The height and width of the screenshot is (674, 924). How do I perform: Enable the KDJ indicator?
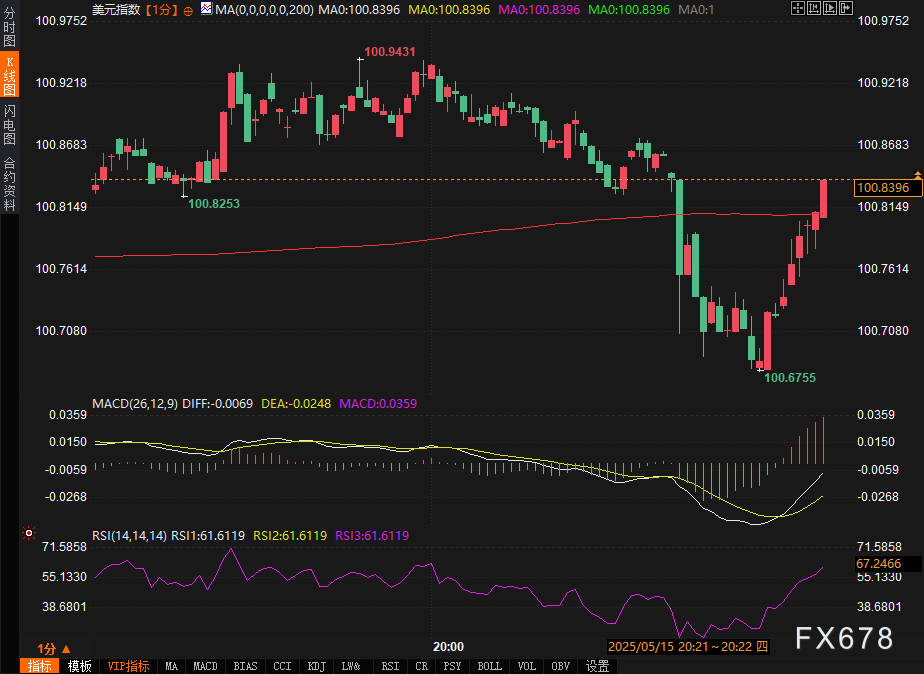(316, 666)
